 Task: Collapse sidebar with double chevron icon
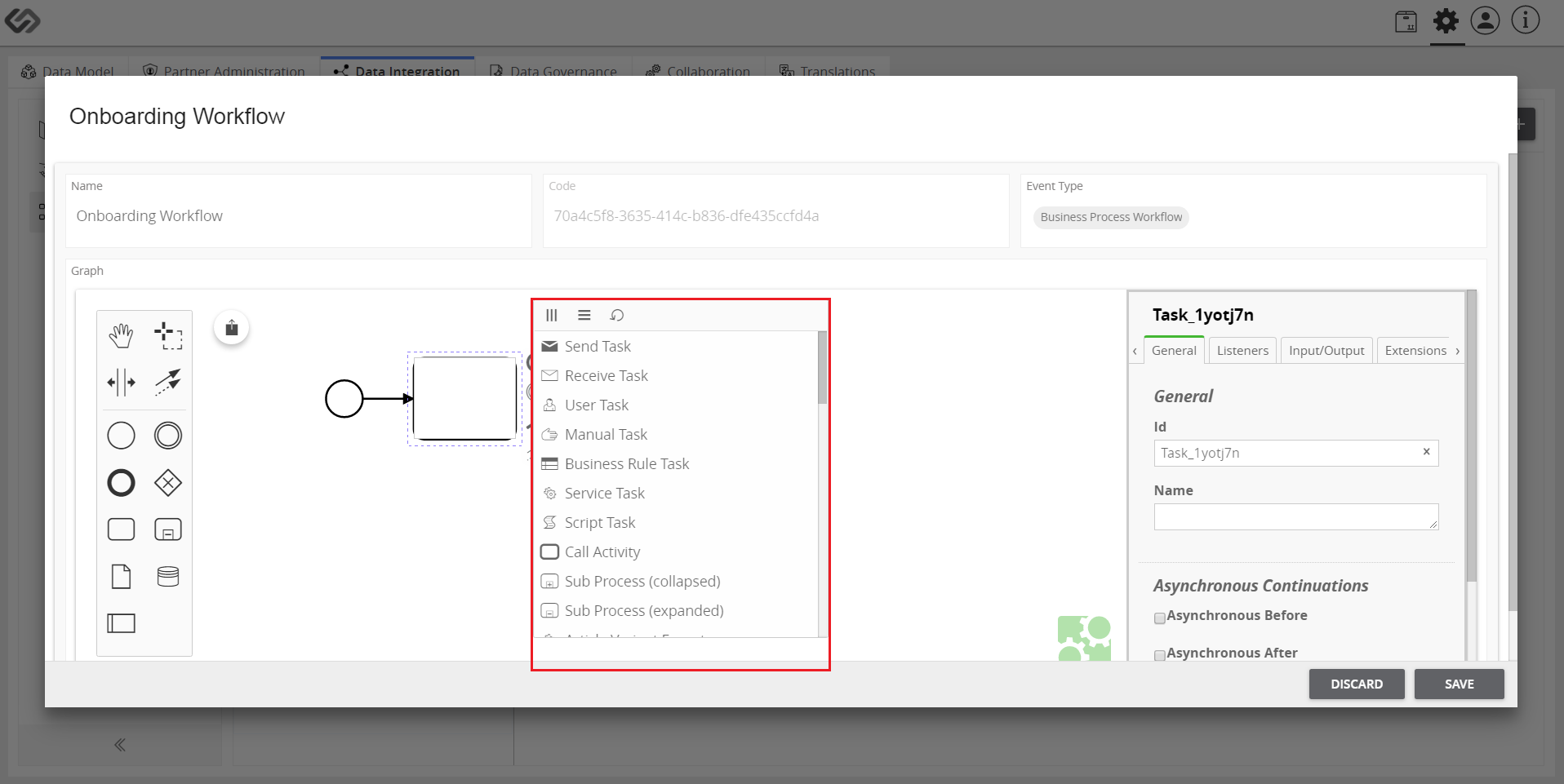pyautogui.click(x=120, y=745)
